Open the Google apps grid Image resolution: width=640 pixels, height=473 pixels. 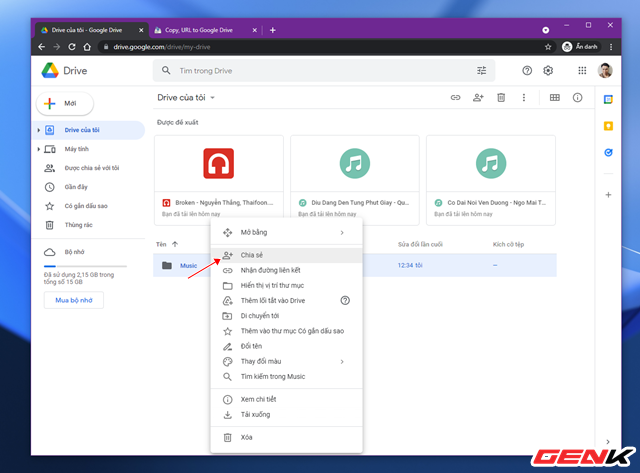pyautogui.click(x=582, y=71)
